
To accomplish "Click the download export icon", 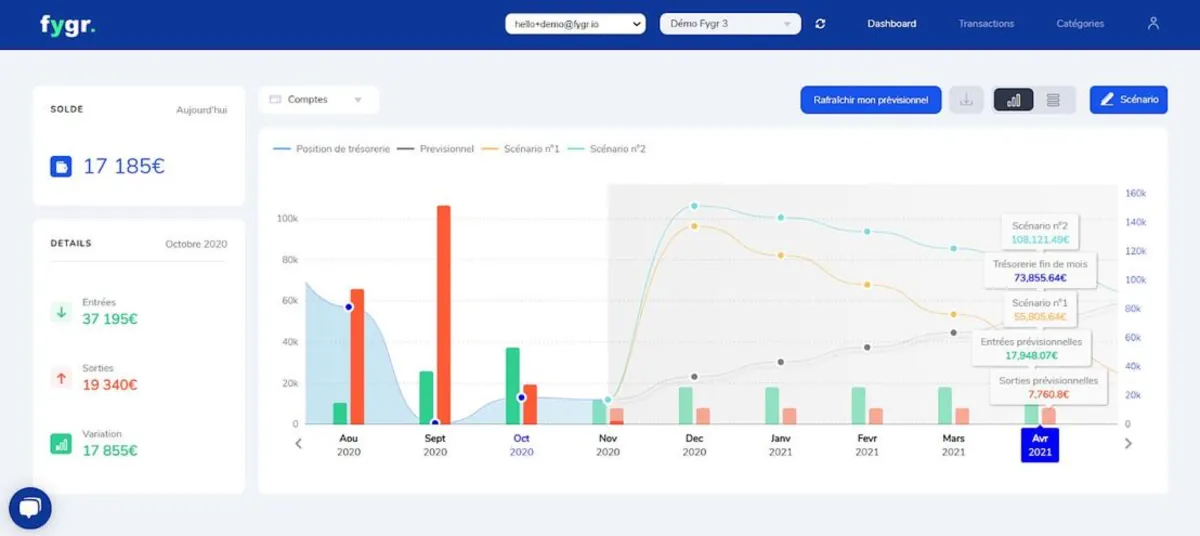I will (x=966, y=100).
